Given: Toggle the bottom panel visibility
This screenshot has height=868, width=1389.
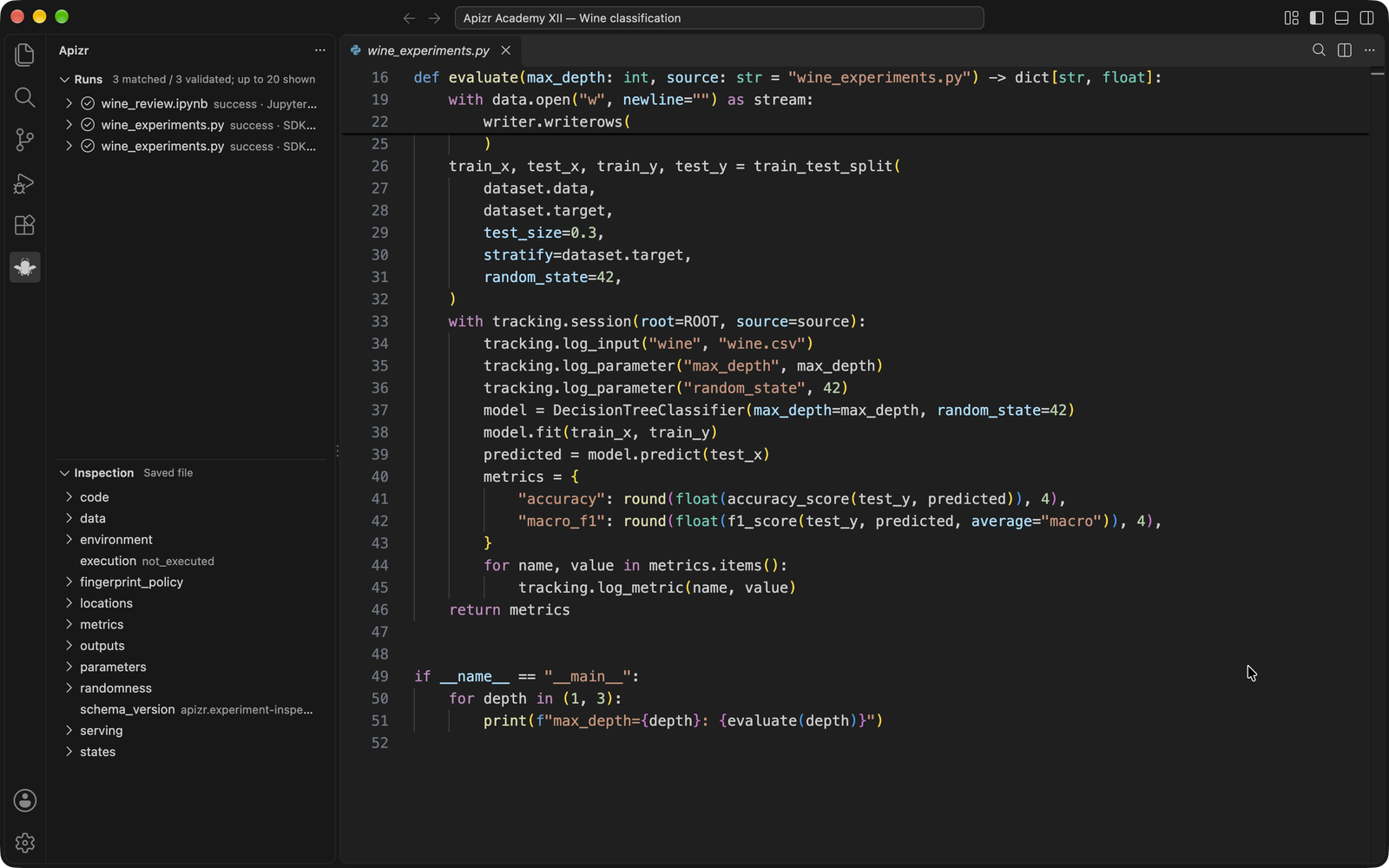Looking at the screenshot, I should point(1341,18).
